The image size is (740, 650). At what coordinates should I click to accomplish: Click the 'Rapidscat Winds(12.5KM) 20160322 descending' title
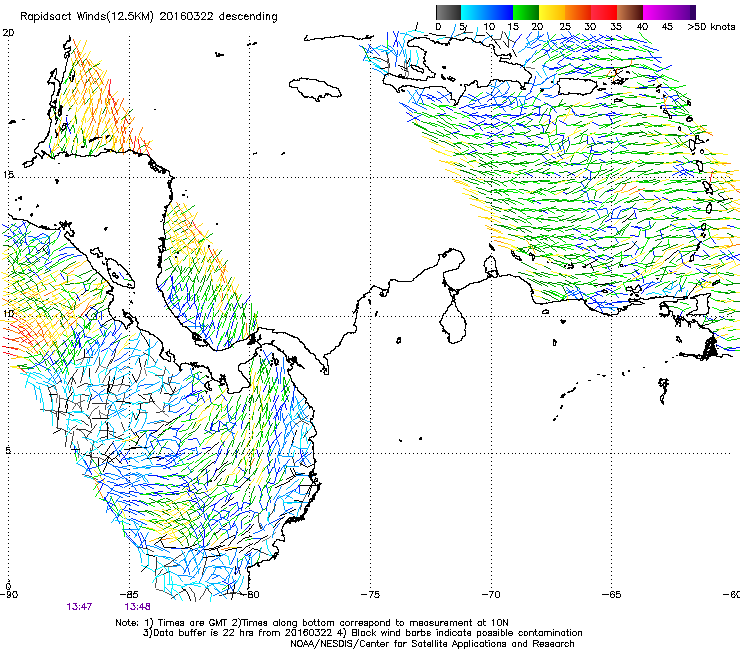(x=149, y=17)
